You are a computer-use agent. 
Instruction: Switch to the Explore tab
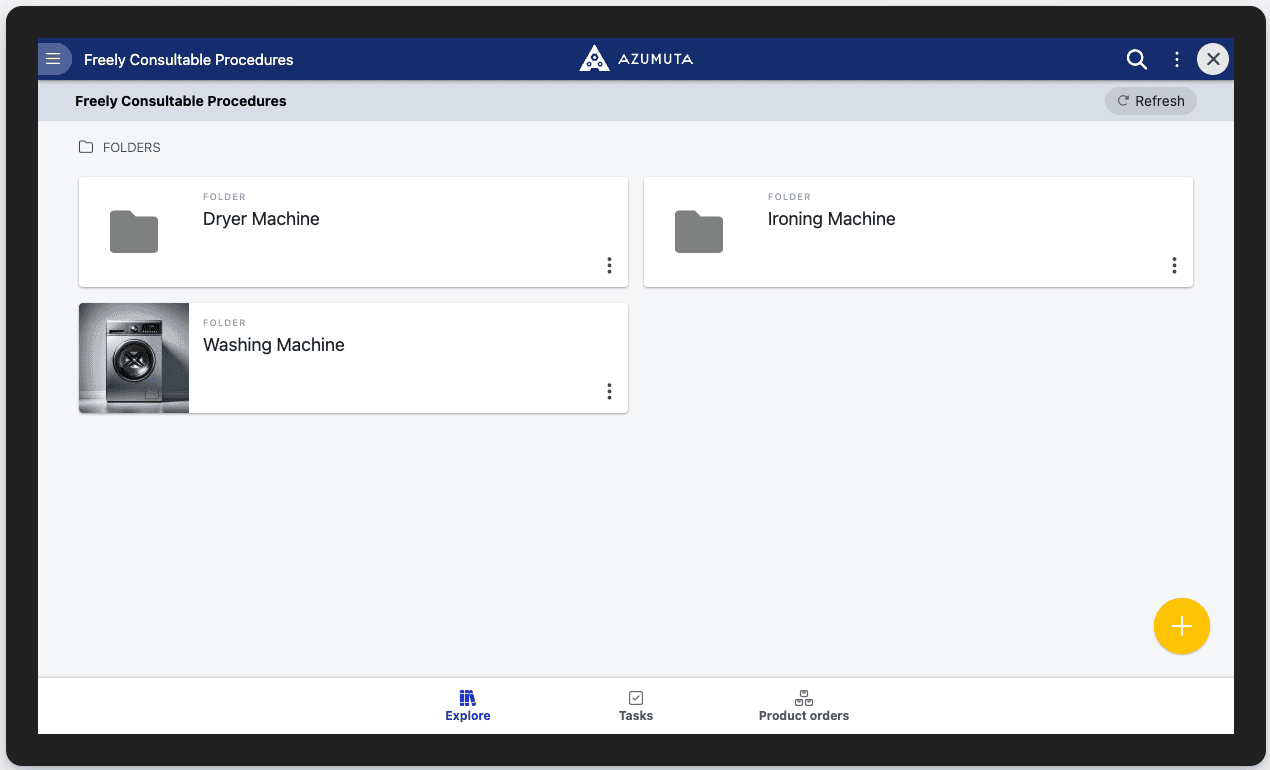[x=468, y=705]
